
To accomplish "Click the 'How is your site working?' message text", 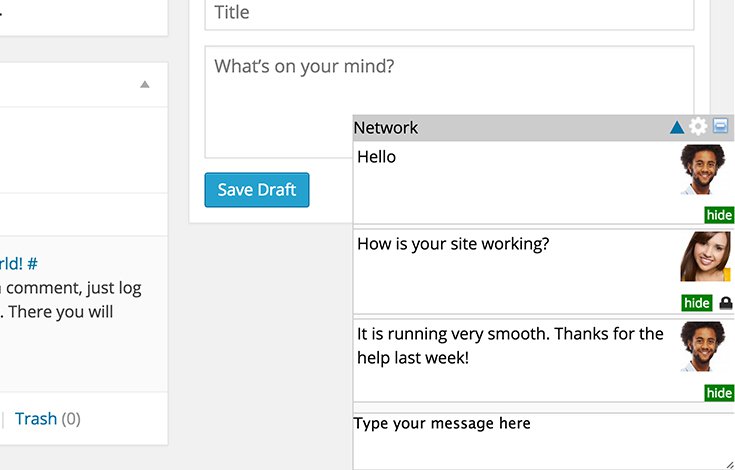I will [453, 244].
